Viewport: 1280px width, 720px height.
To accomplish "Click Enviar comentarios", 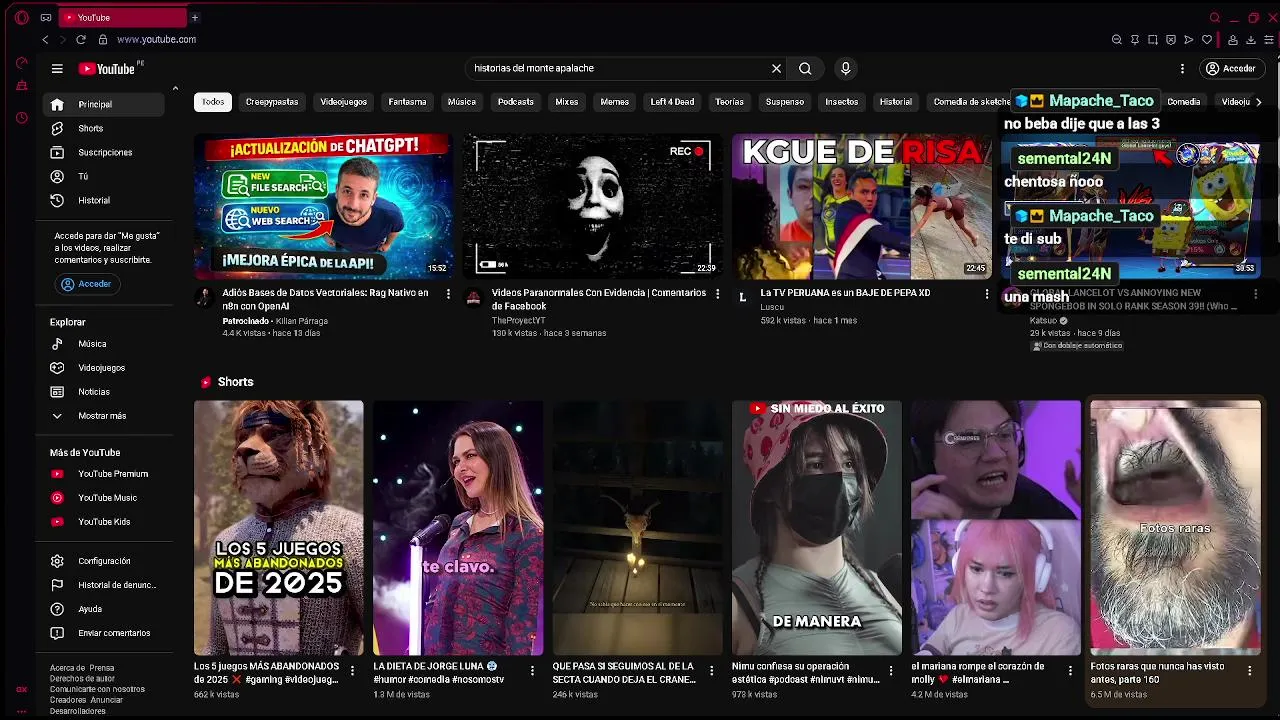I will [103, 633].
